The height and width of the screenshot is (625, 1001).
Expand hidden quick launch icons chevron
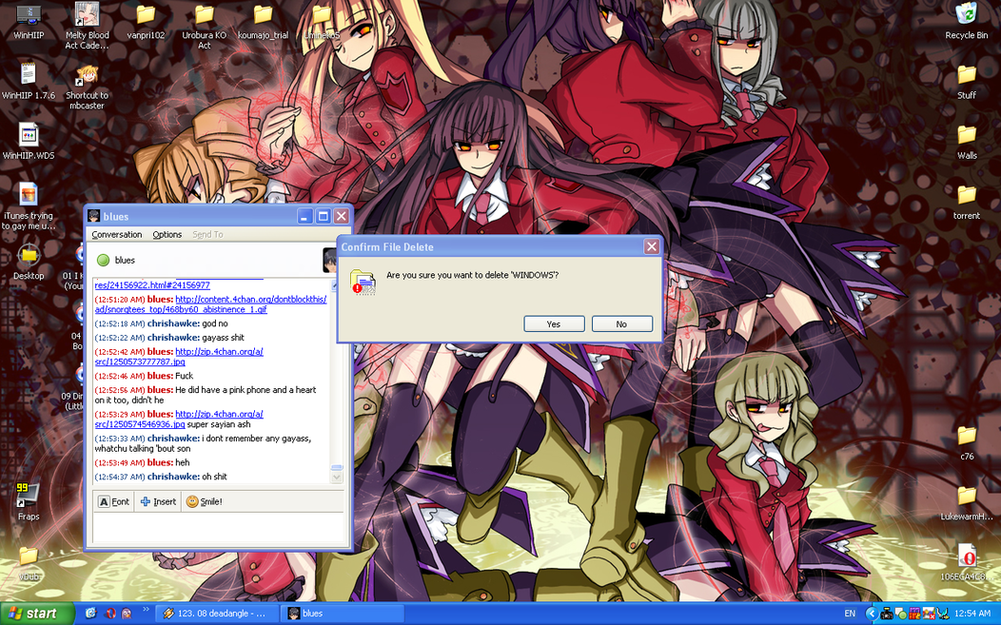(146, 610)
